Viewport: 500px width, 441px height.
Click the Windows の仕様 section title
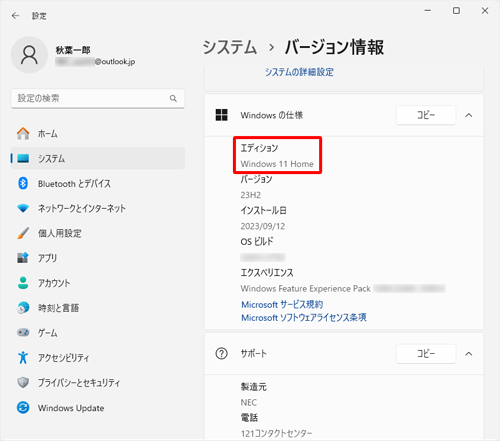click(272, 115)
